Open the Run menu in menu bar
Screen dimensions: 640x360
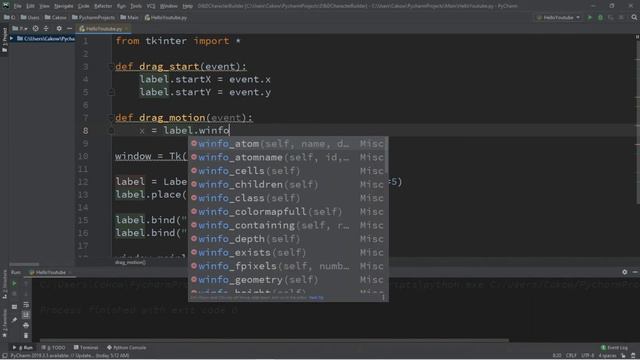pyautogui.click(x=121, y=6)
